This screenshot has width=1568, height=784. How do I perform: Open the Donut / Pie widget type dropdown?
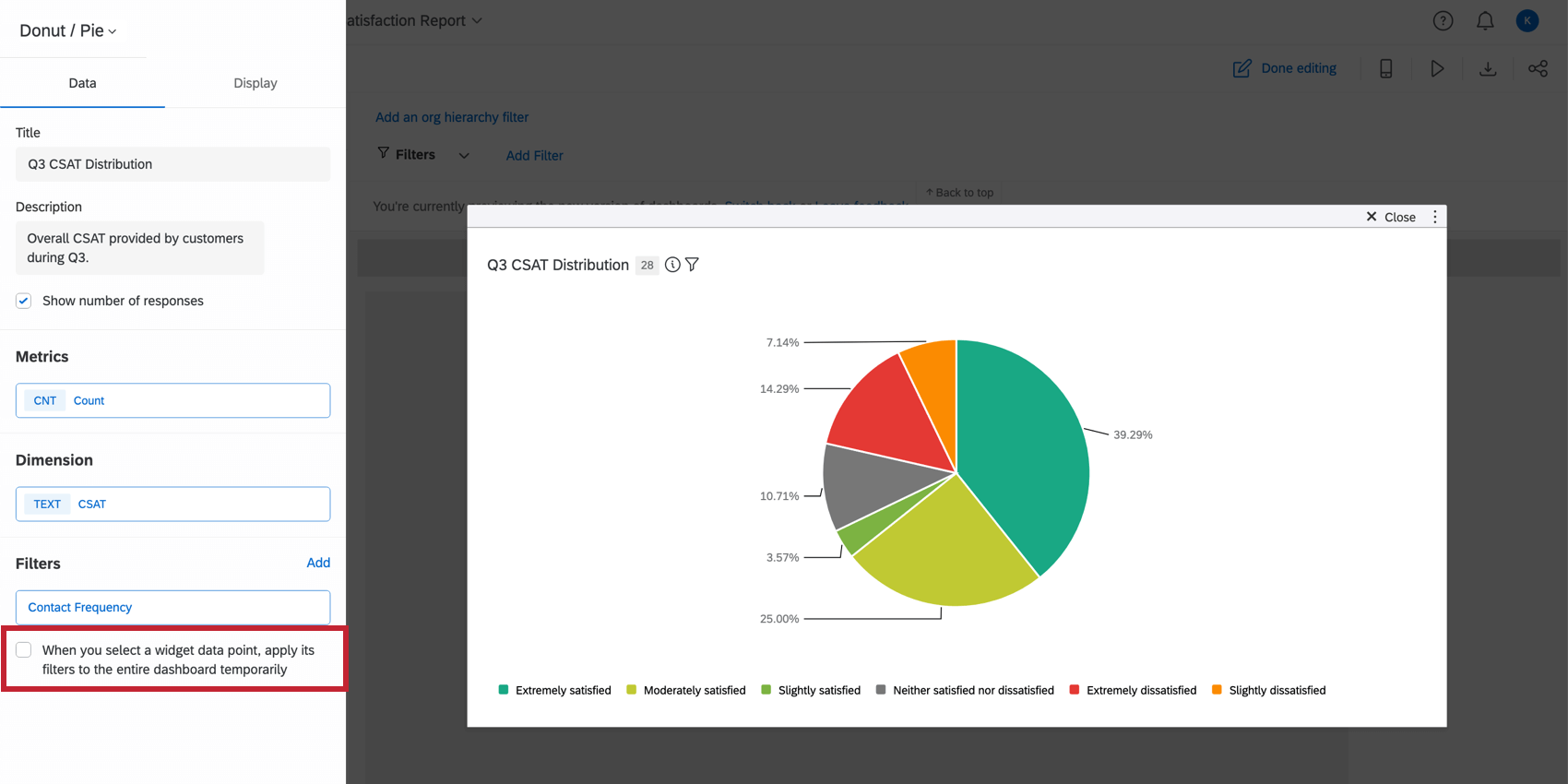(x=68, y=30)
